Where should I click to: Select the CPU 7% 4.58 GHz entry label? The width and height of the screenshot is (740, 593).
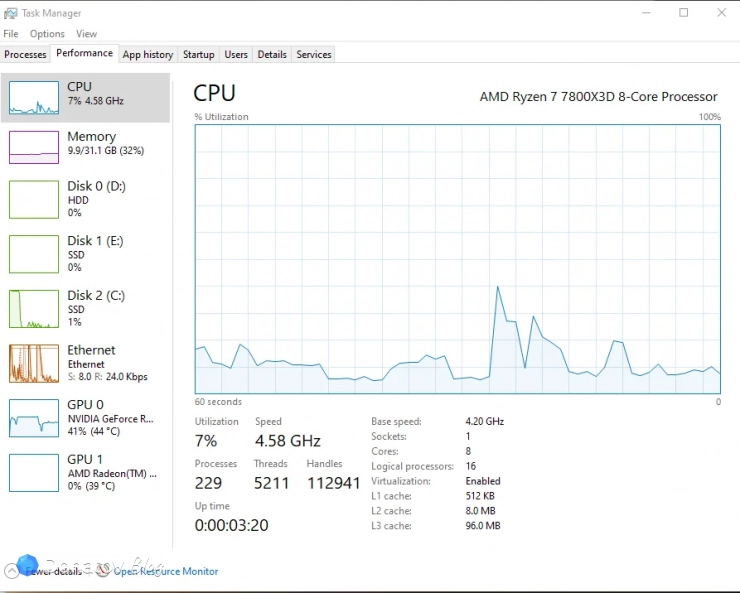point(95,93)
